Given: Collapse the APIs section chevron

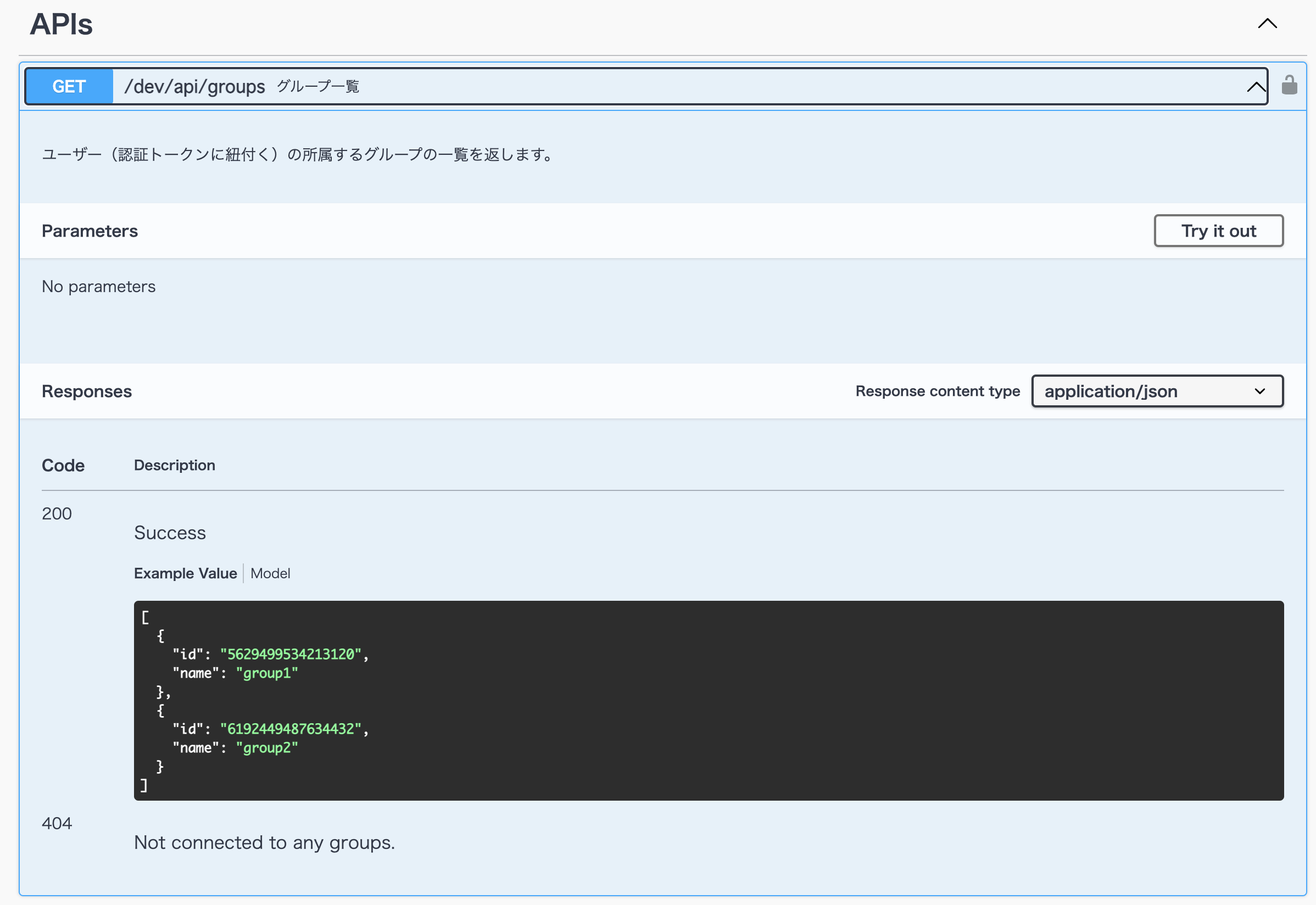Looking at the screenshot, I should pyautogui.click(x=1267, y=24).
